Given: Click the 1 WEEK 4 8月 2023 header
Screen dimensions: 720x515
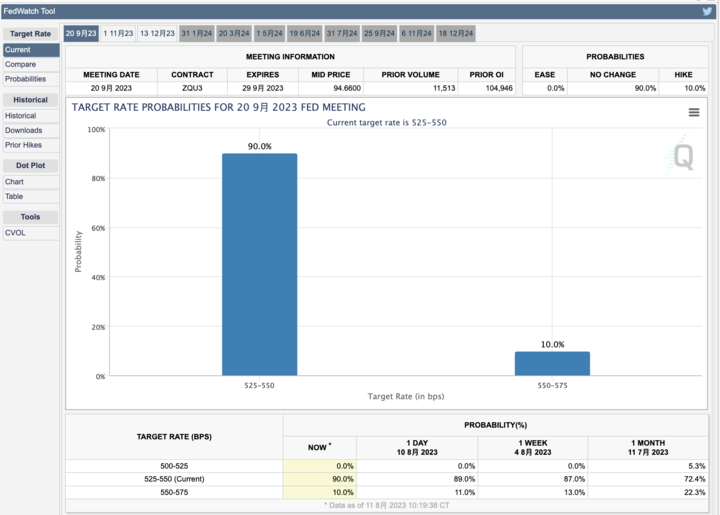Looking at the screenshot, I should [533, 448].
